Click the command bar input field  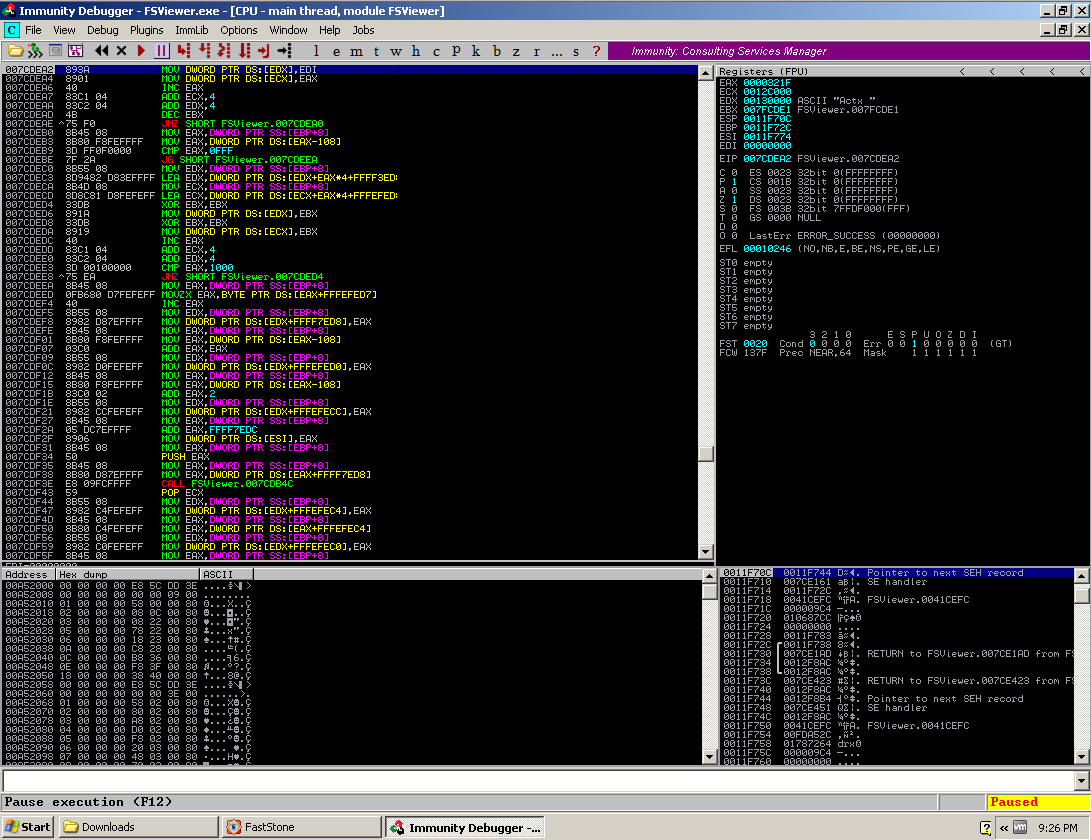[x=538, y=780]
